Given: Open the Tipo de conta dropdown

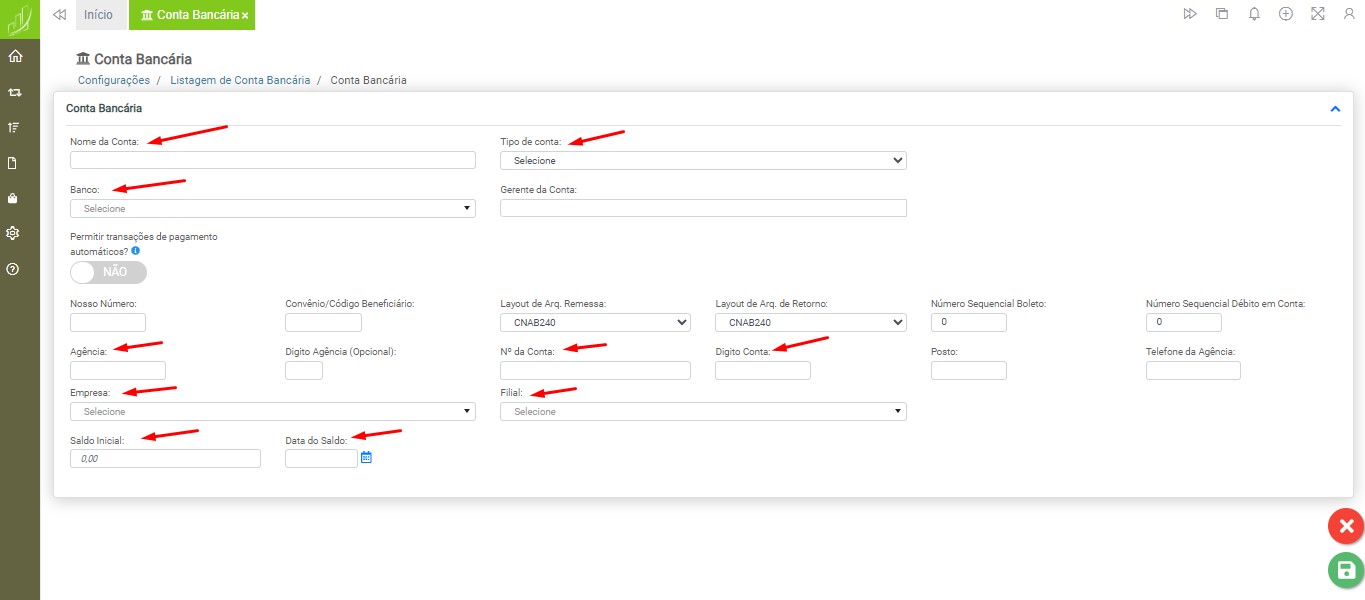Looking at the screenshot, I should [703, 160].
